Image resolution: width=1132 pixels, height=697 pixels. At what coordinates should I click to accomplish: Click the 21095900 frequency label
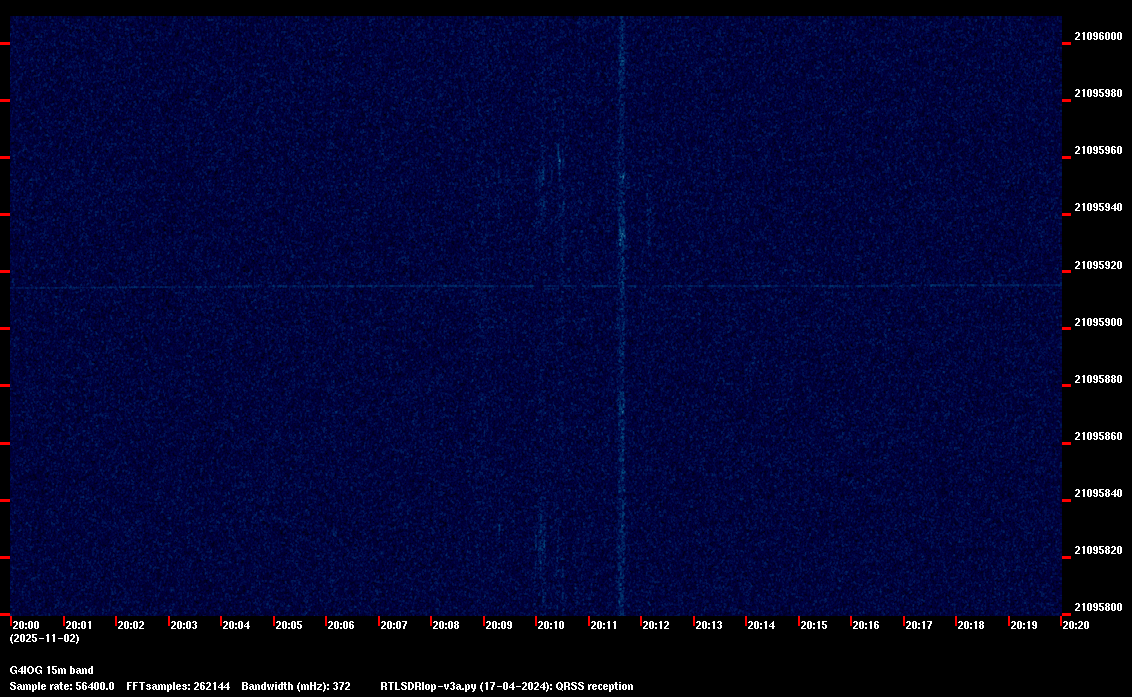click(1098, 322)
